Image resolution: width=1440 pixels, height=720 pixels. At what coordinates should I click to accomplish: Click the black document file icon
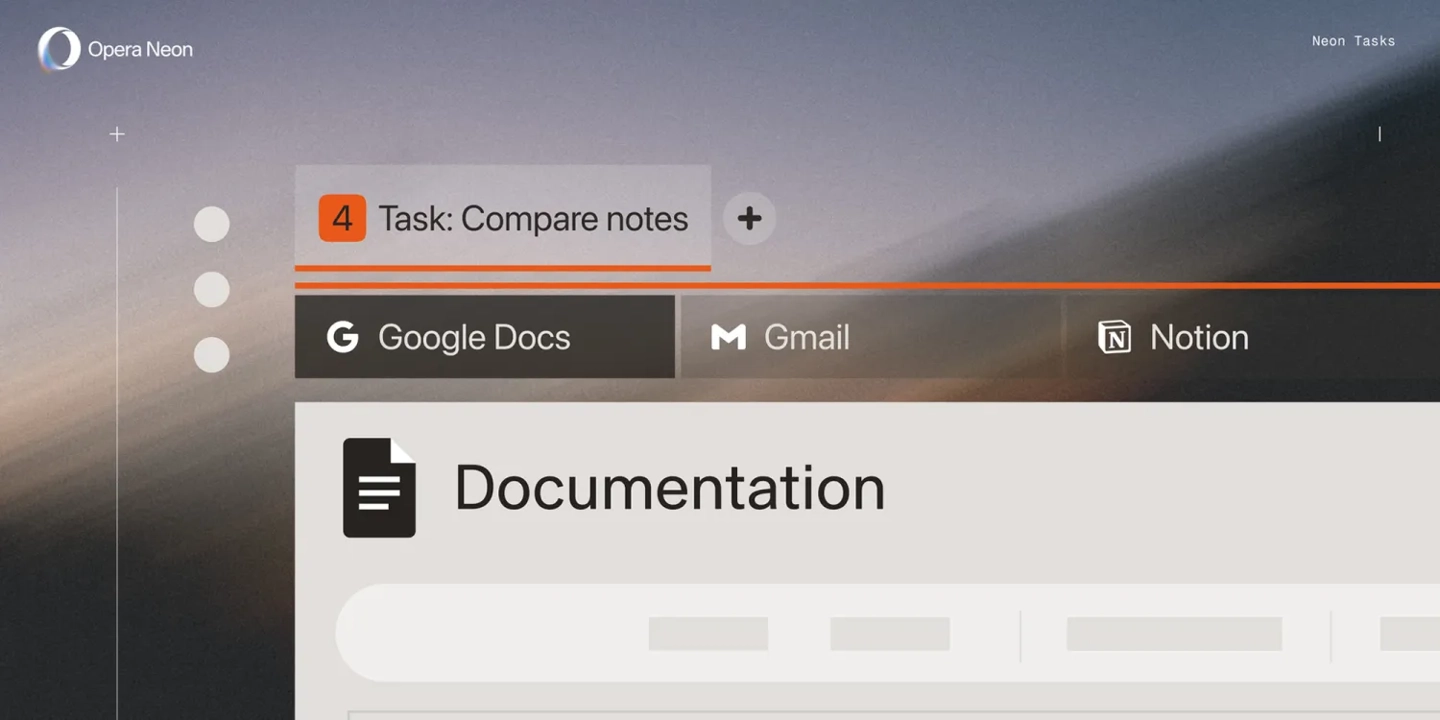click(x=379, y=488)
